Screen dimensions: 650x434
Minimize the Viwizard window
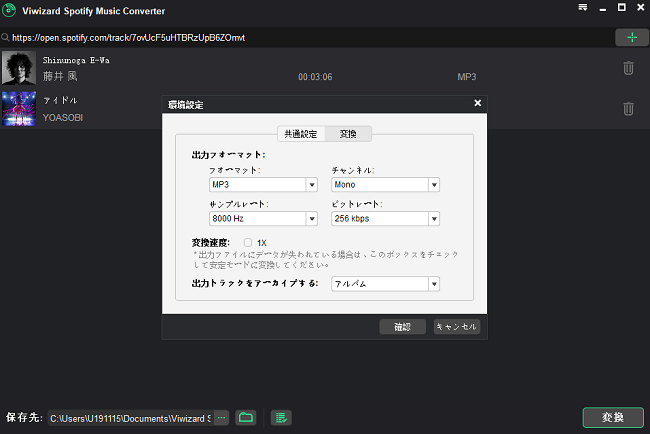pos(603,8)
